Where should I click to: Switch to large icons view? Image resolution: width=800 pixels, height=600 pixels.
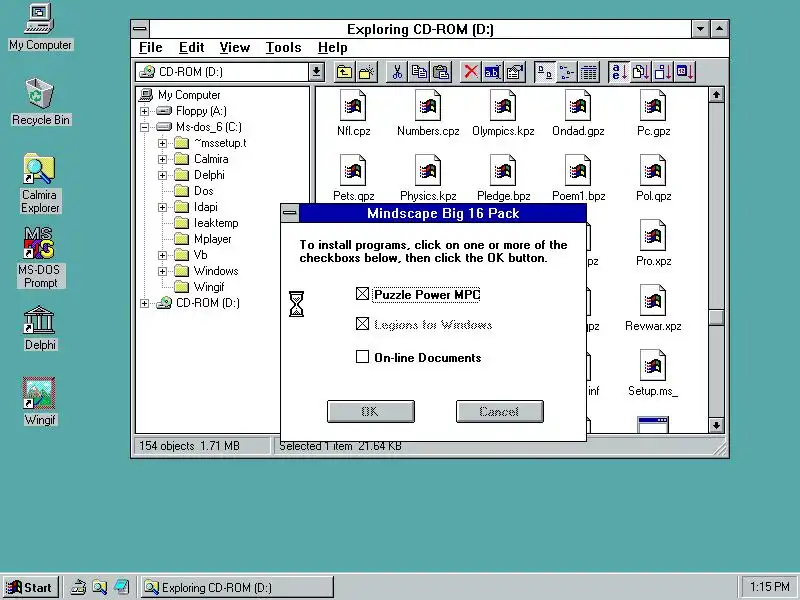click(x=544, y=72)
